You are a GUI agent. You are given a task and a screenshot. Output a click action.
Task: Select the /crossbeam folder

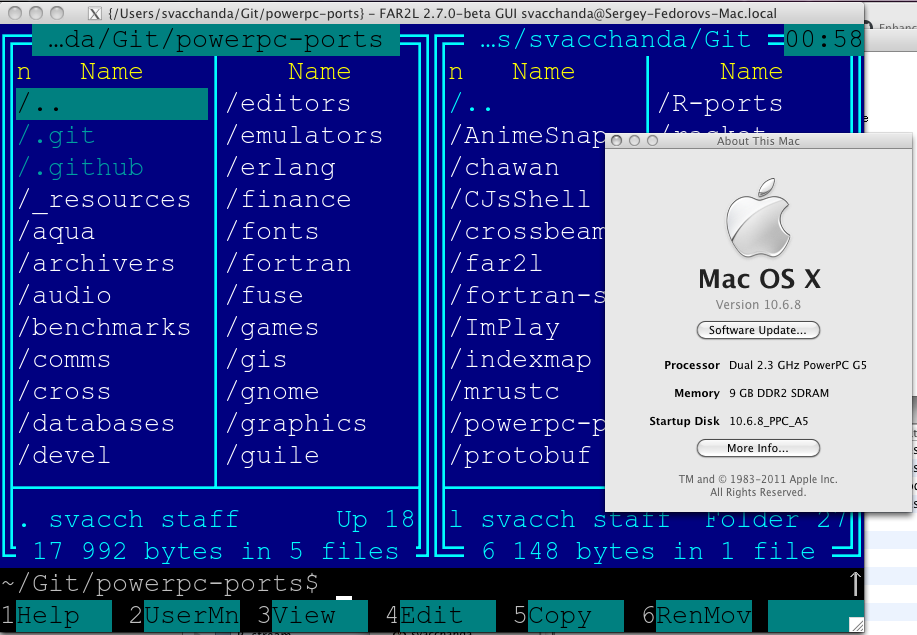pyautogui.click(x=527, y=232)
